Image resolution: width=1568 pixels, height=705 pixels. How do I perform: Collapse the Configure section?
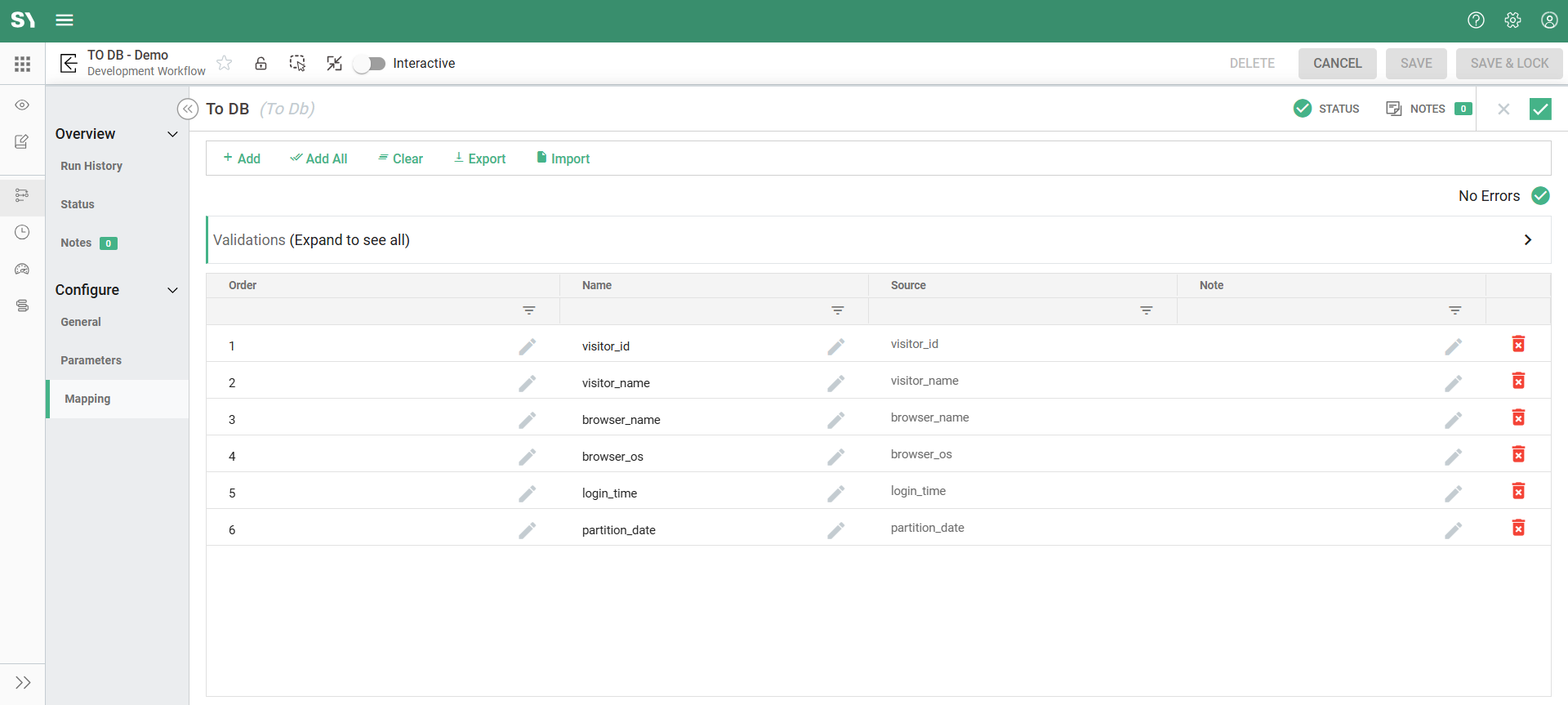[x=172, y=290]
